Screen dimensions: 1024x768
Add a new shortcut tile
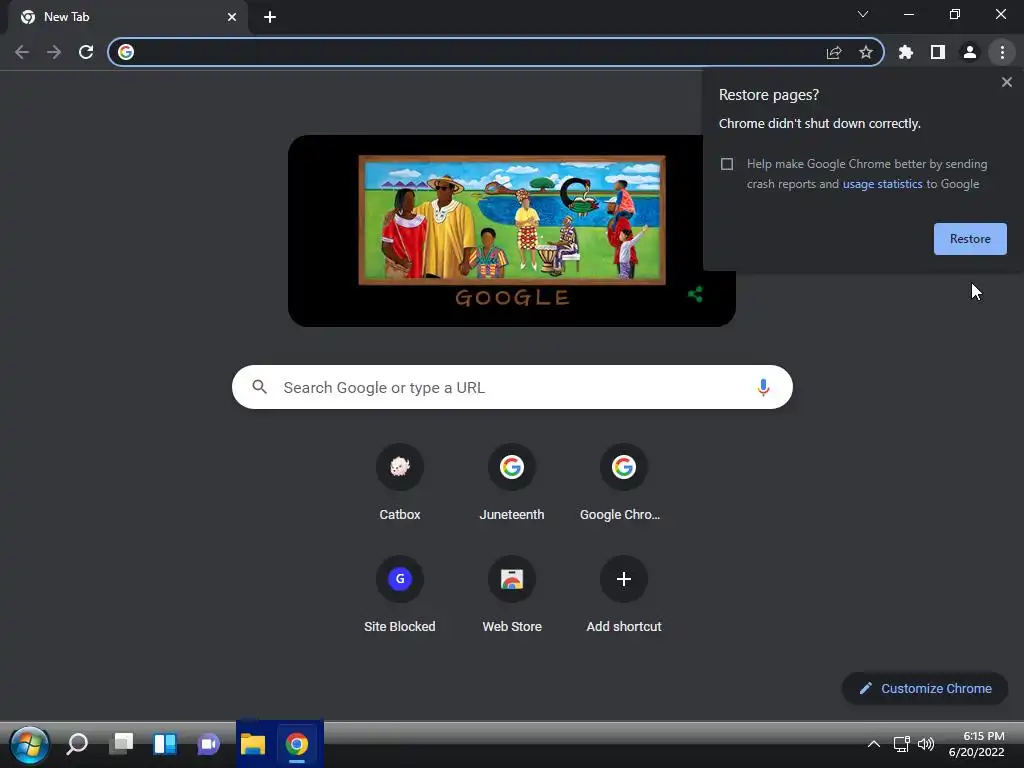tap(624, 594)
